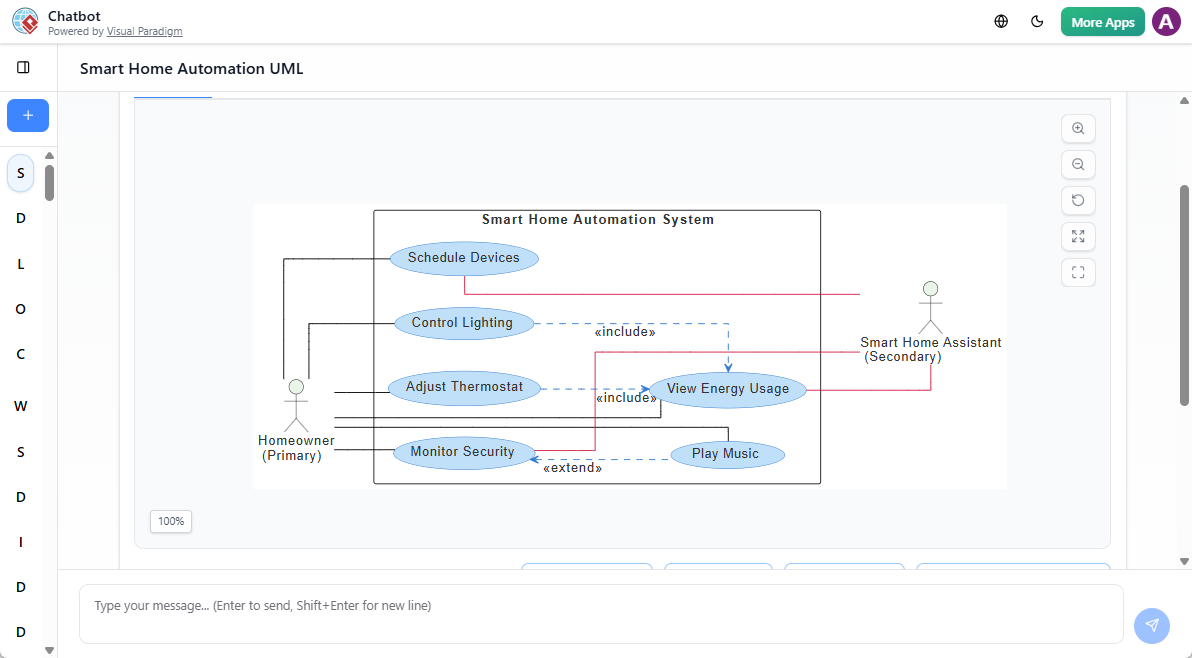Click the 100% zoom level indicator
Screen dimensions: 1192x658
click(170, 521)
